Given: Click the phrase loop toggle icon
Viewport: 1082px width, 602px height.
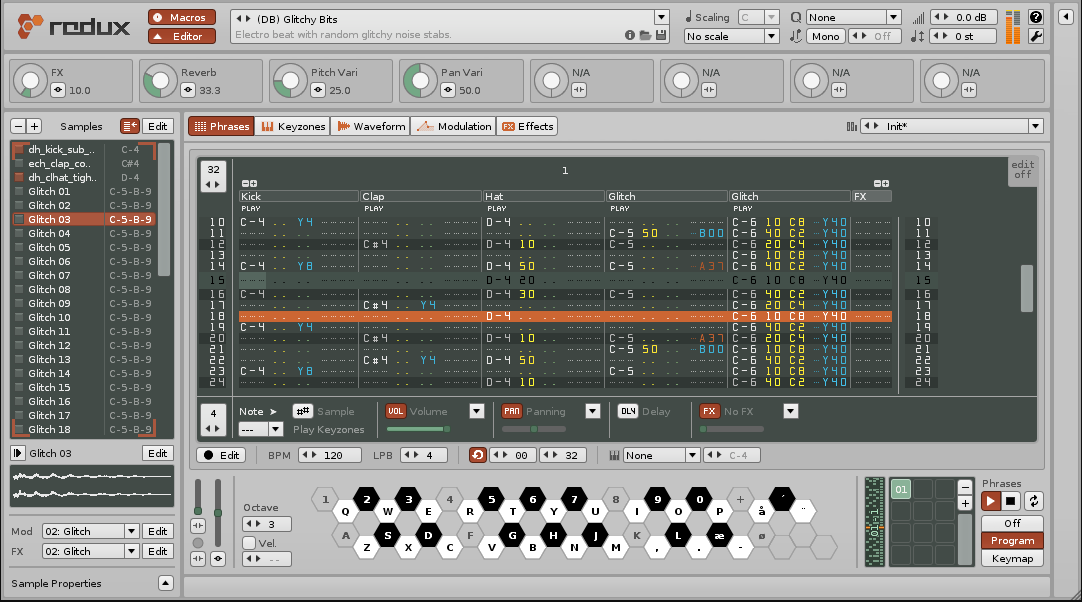Looking at the screenshot, I should (x=478, y=455).
